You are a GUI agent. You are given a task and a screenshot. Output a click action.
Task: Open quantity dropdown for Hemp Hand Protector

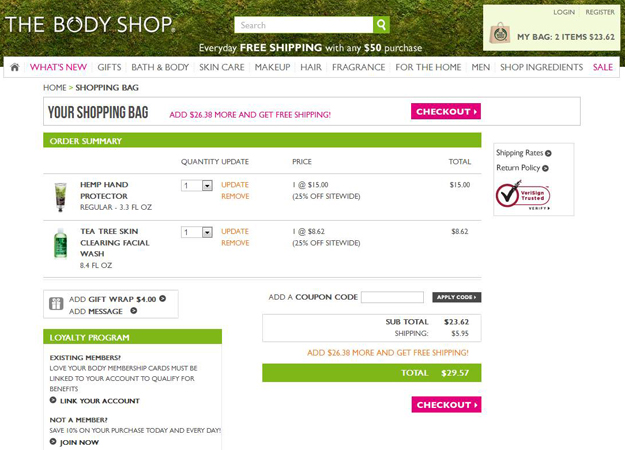(197, 185)
